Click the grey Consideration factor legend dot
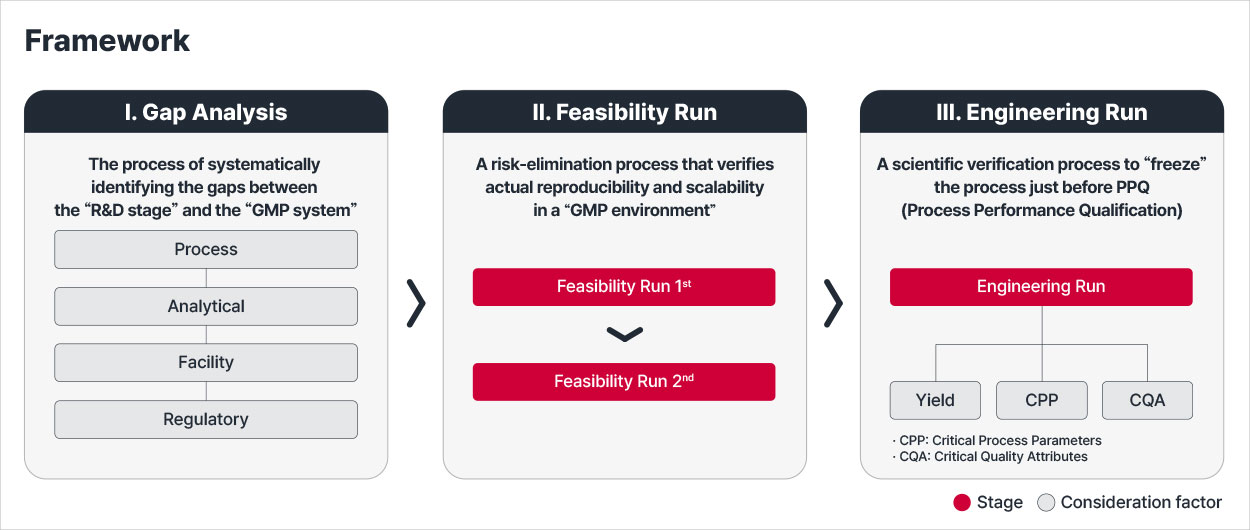Viewport: 1250px width, 530px height. [1046, 503]
